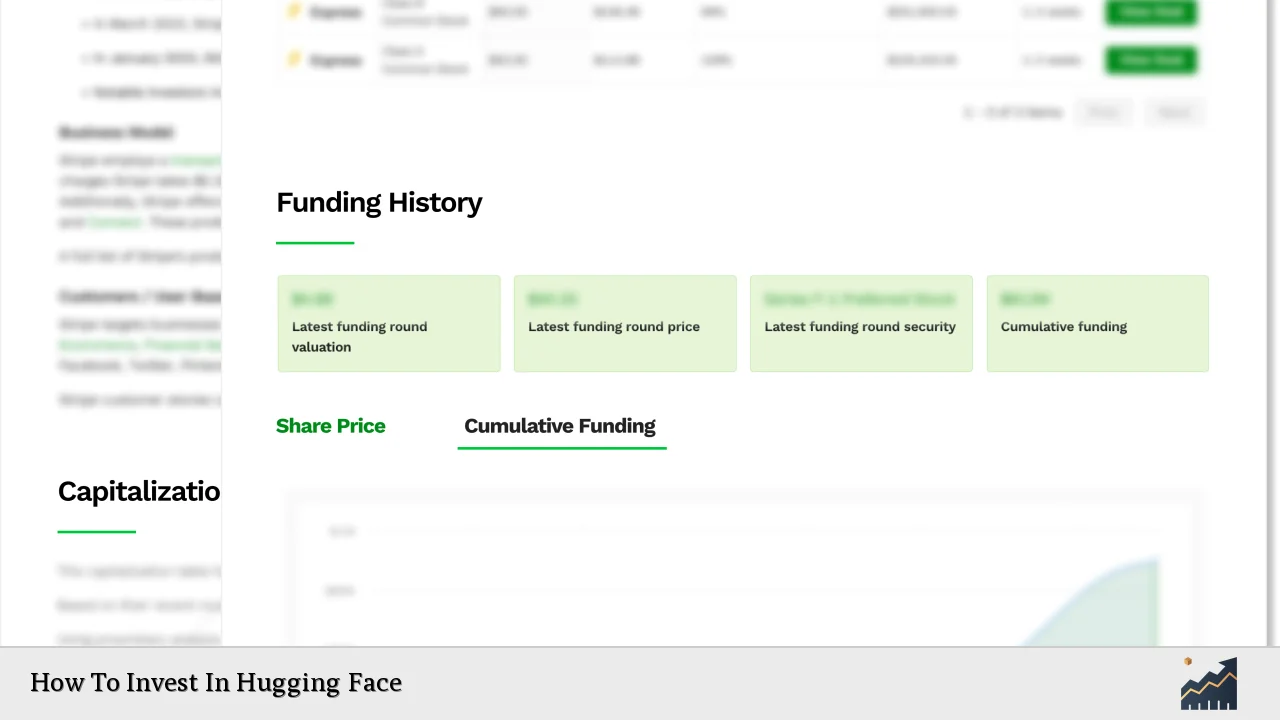Click the Capitalization section heading

point(139,492)
